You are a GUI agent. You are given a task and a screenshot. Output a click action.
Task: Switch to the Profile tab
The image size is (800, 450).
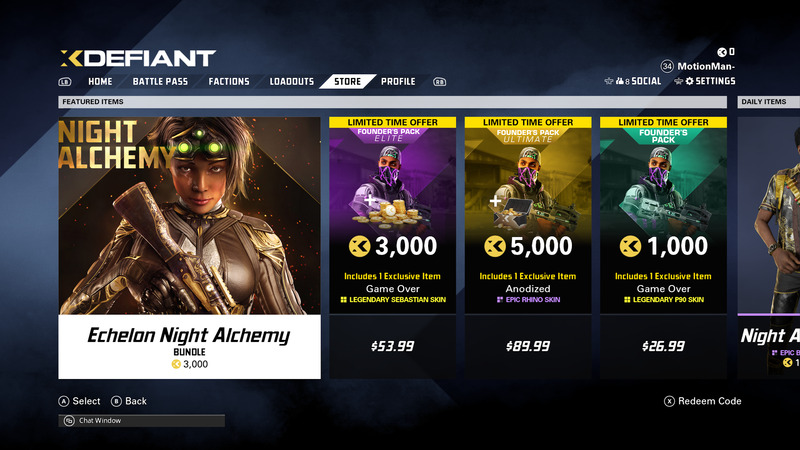pos(398,82)
